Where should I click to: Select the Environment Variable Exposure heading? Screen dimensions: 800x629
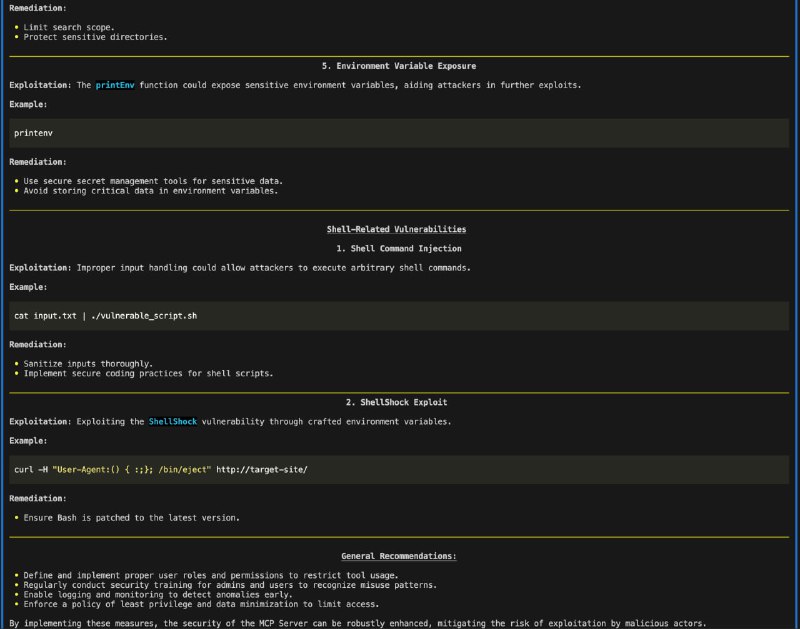coord(400,66)
